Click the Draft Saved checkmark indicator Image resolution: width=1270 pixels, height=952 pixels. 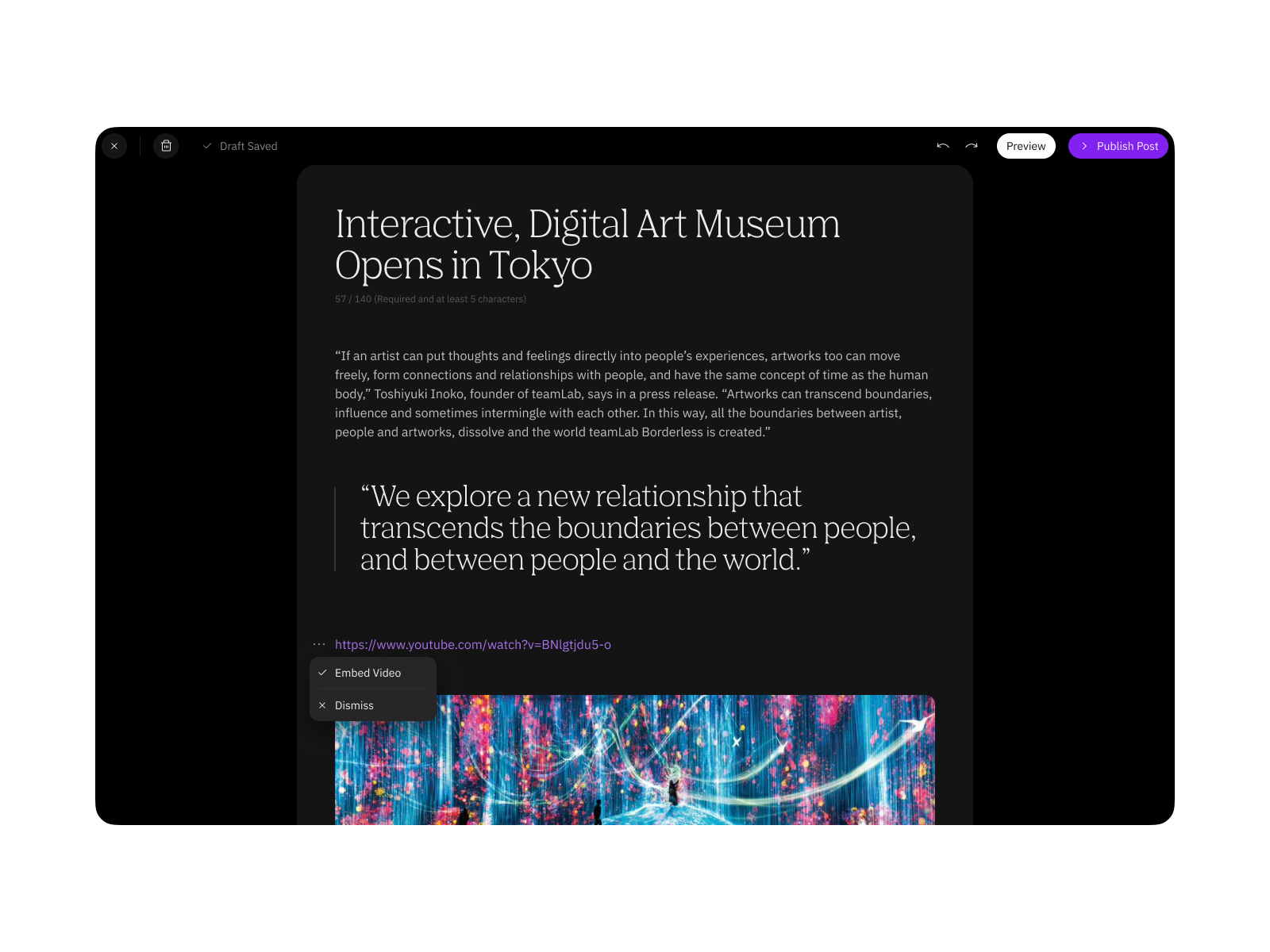tap(207, 146)
